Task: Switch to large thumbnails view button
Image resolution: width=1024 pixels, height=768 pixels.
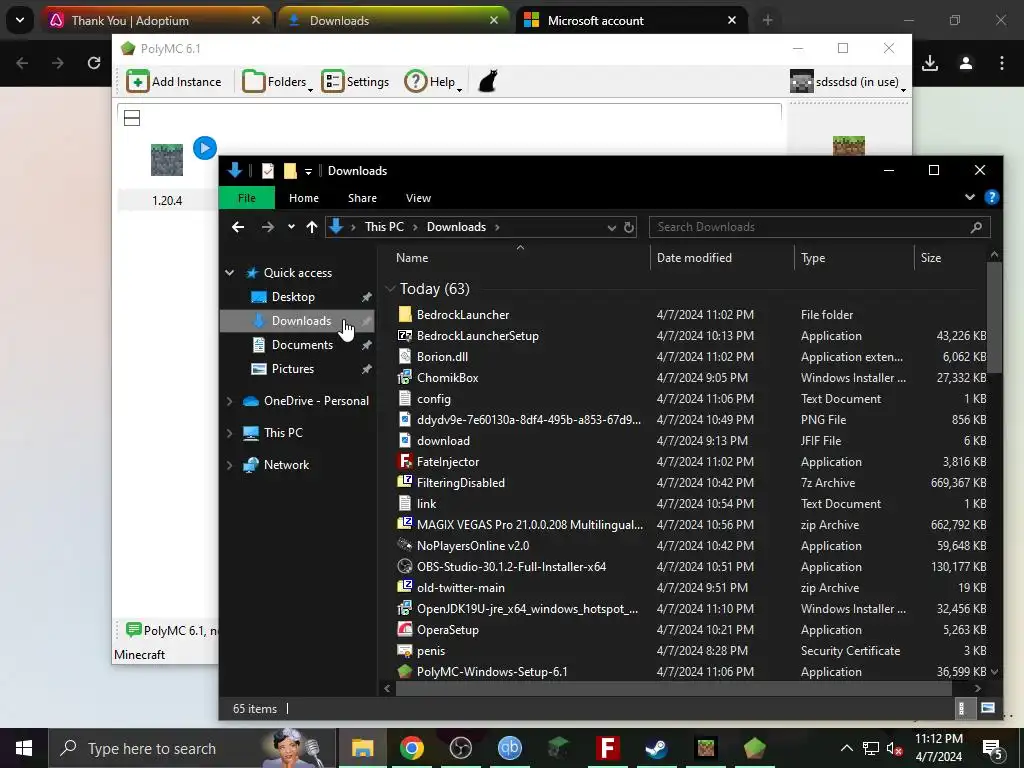Action: tap(988, 708)
